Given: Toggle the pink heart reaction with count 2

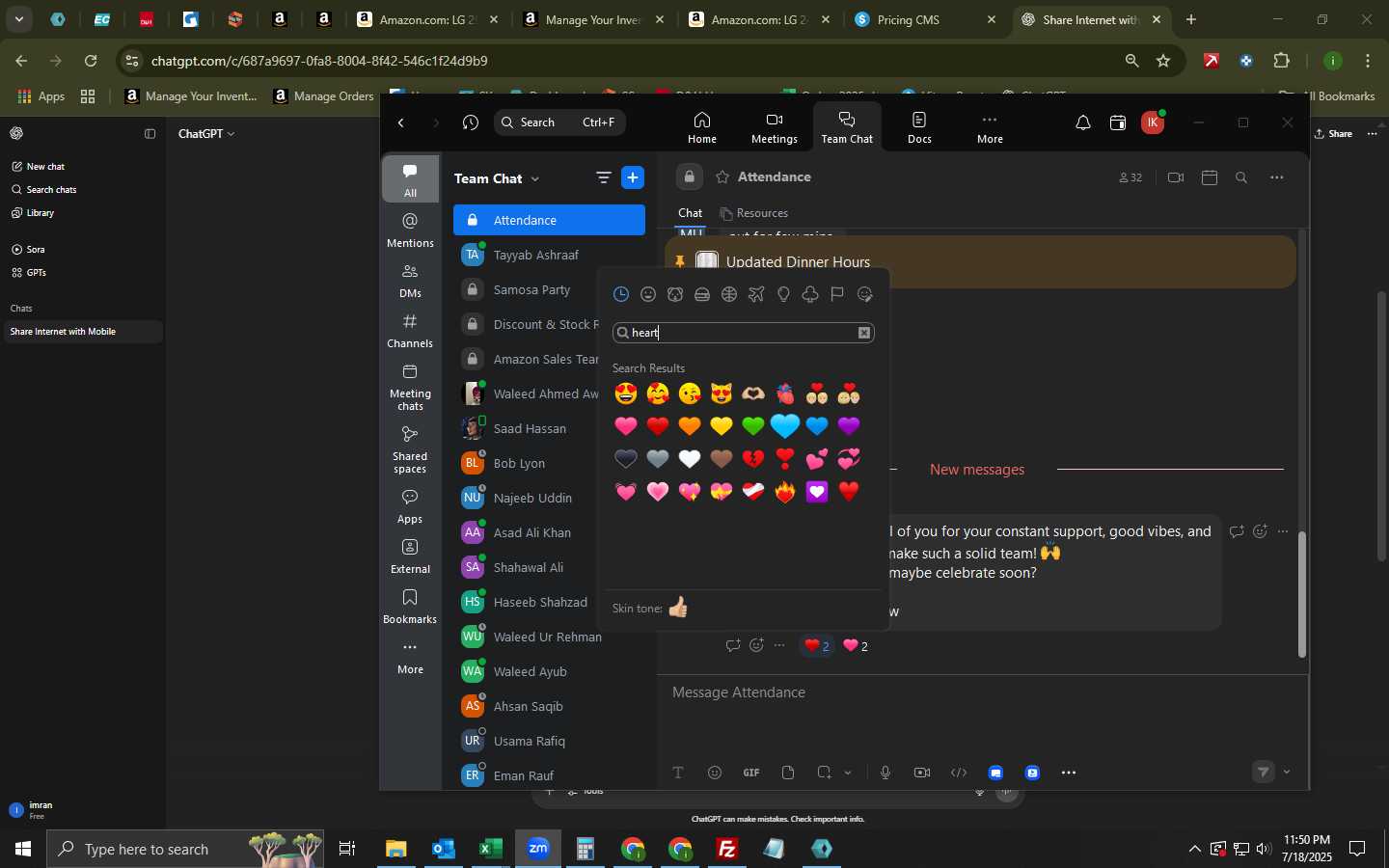Looking at the screenshot, I should (856, 646).
